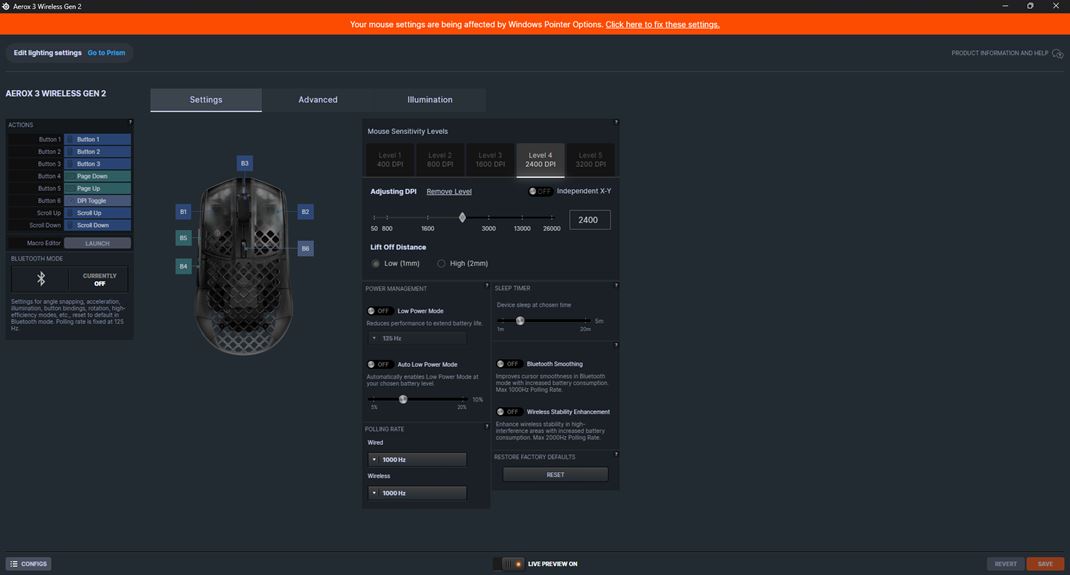This screenshot has height=575, width=1070.
Task: Click Go to Prism link
Action: 106,53
